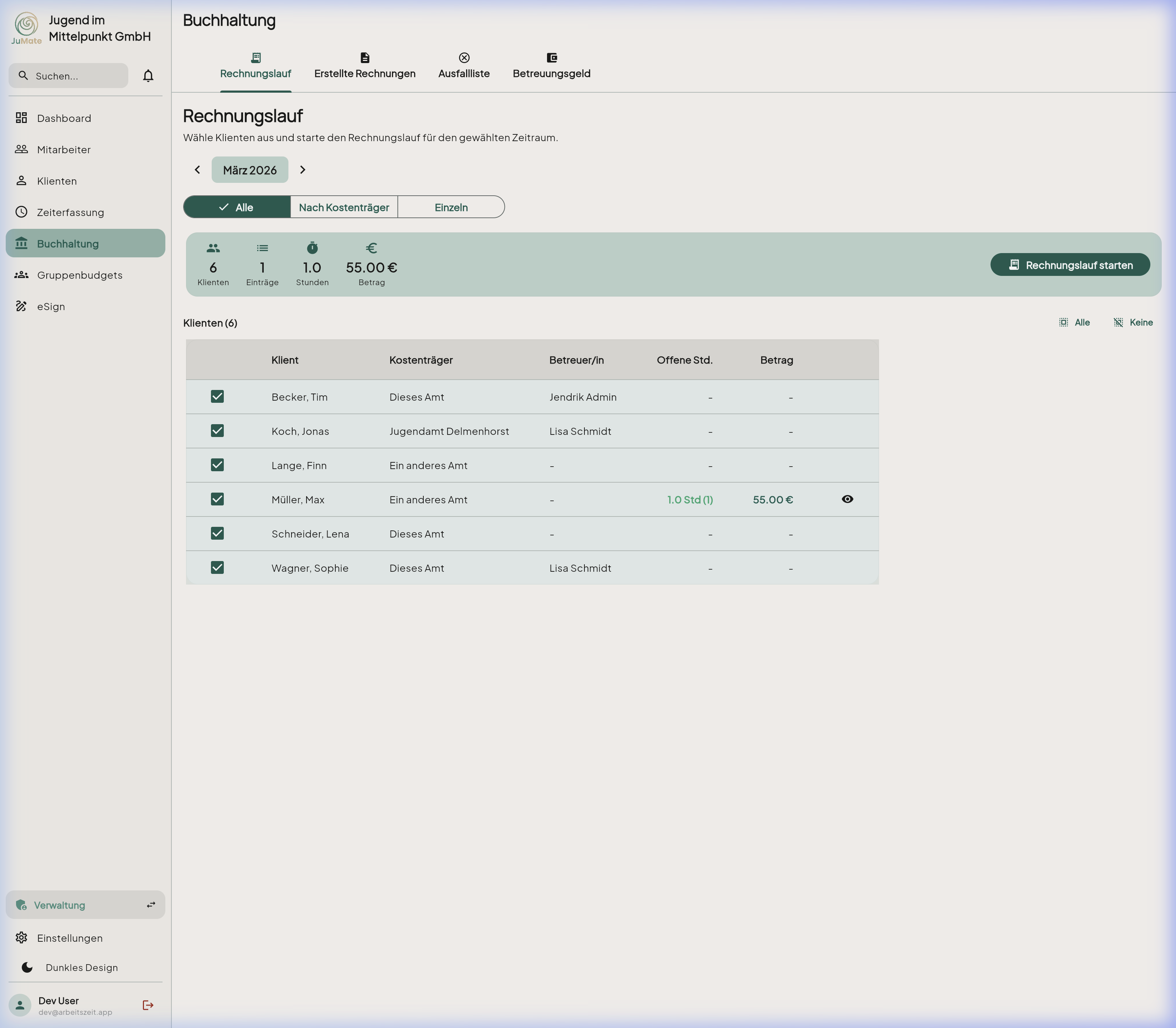Click the red logout icon
The width and height of the screenshot is (1176, 1028).
click(x=148, y=1005)
